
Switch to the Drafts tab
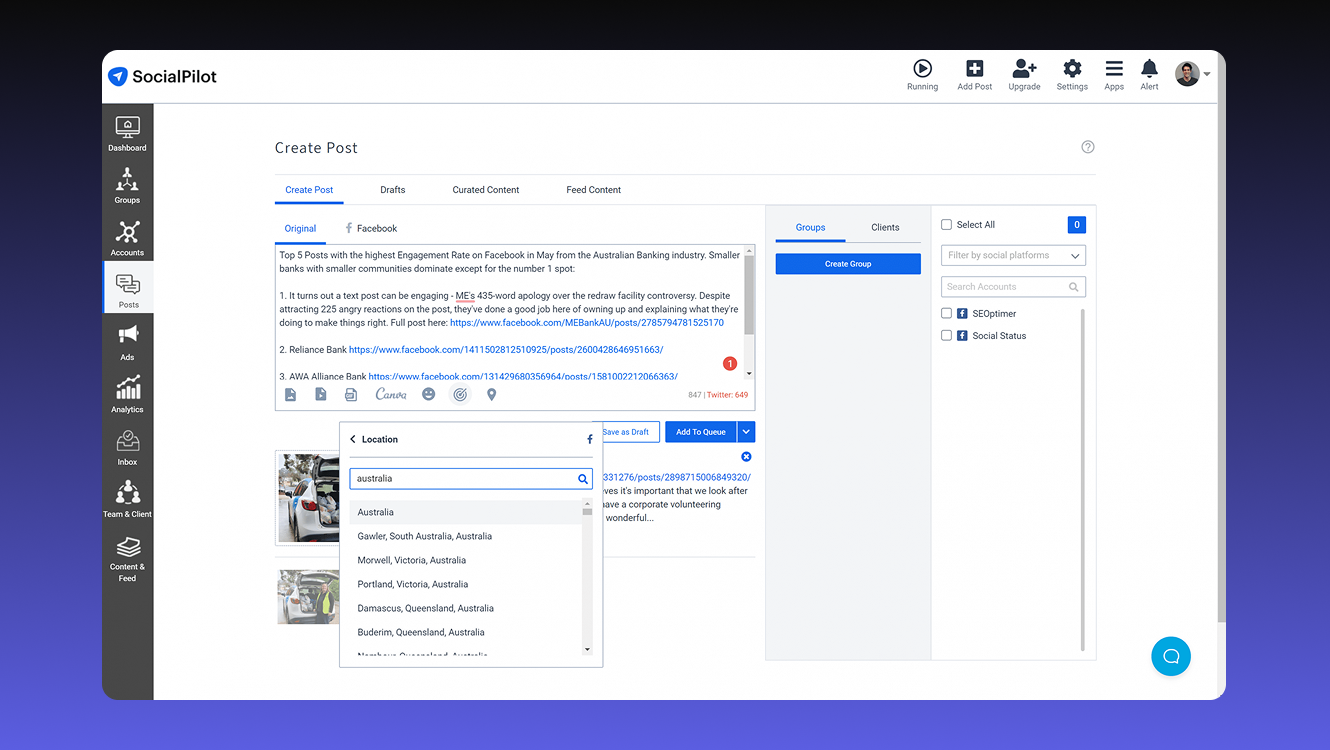coord(393,190)
